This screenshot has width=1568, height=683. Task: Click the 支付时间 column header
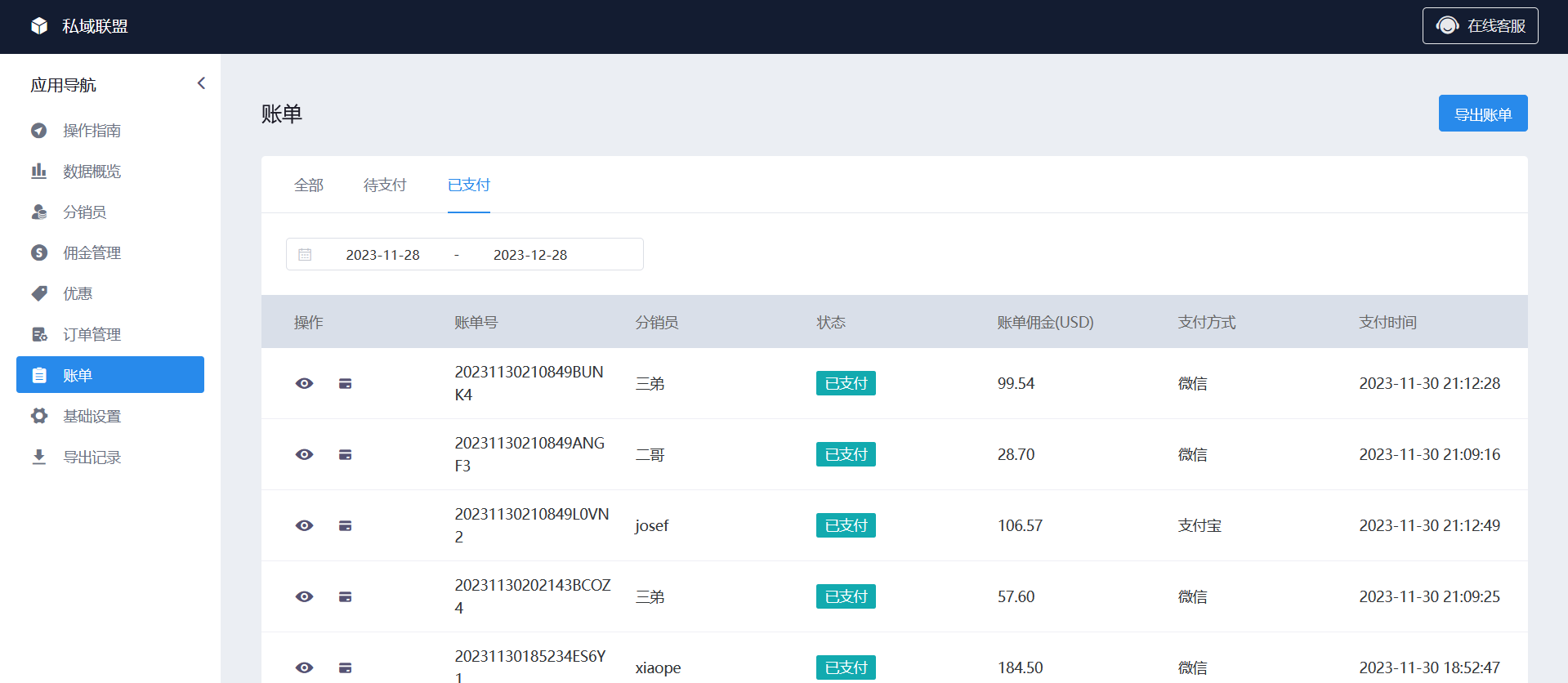[x=1387, y=322]
